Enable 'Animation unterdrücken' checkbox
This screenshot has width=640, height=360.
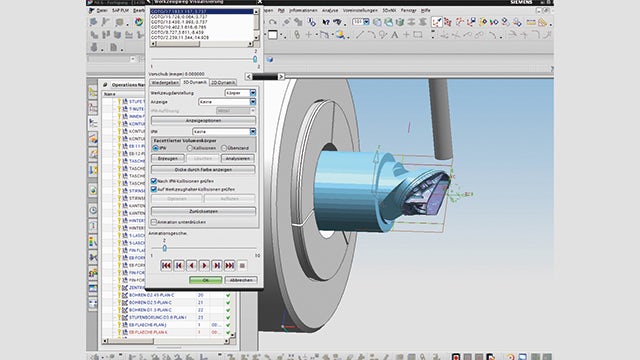154,222
